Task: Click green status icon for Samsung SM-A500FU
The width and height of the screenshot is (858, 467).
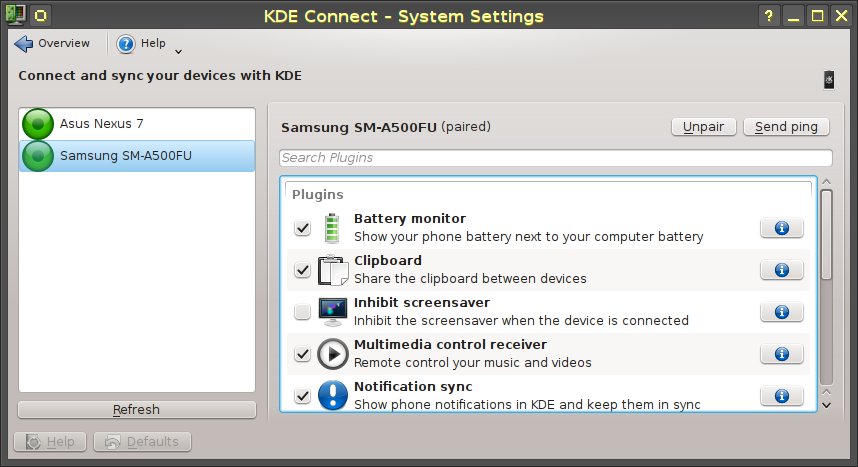Action: [38, 156]
